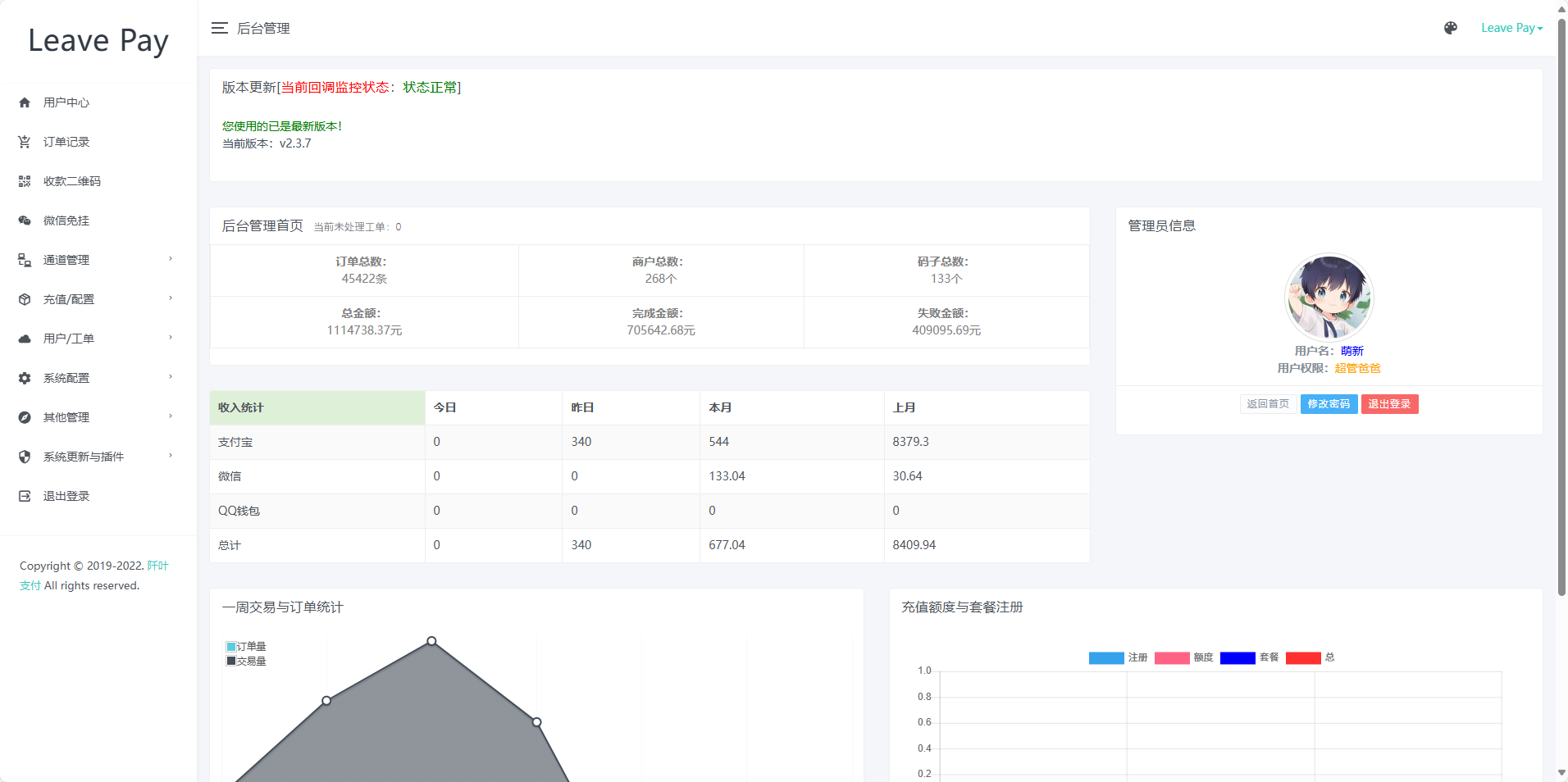Image resolution: width=1568 pixels, height=782 pixels.
Task: Click the 409095.69元 failed amount
Action: coord(946,330)
